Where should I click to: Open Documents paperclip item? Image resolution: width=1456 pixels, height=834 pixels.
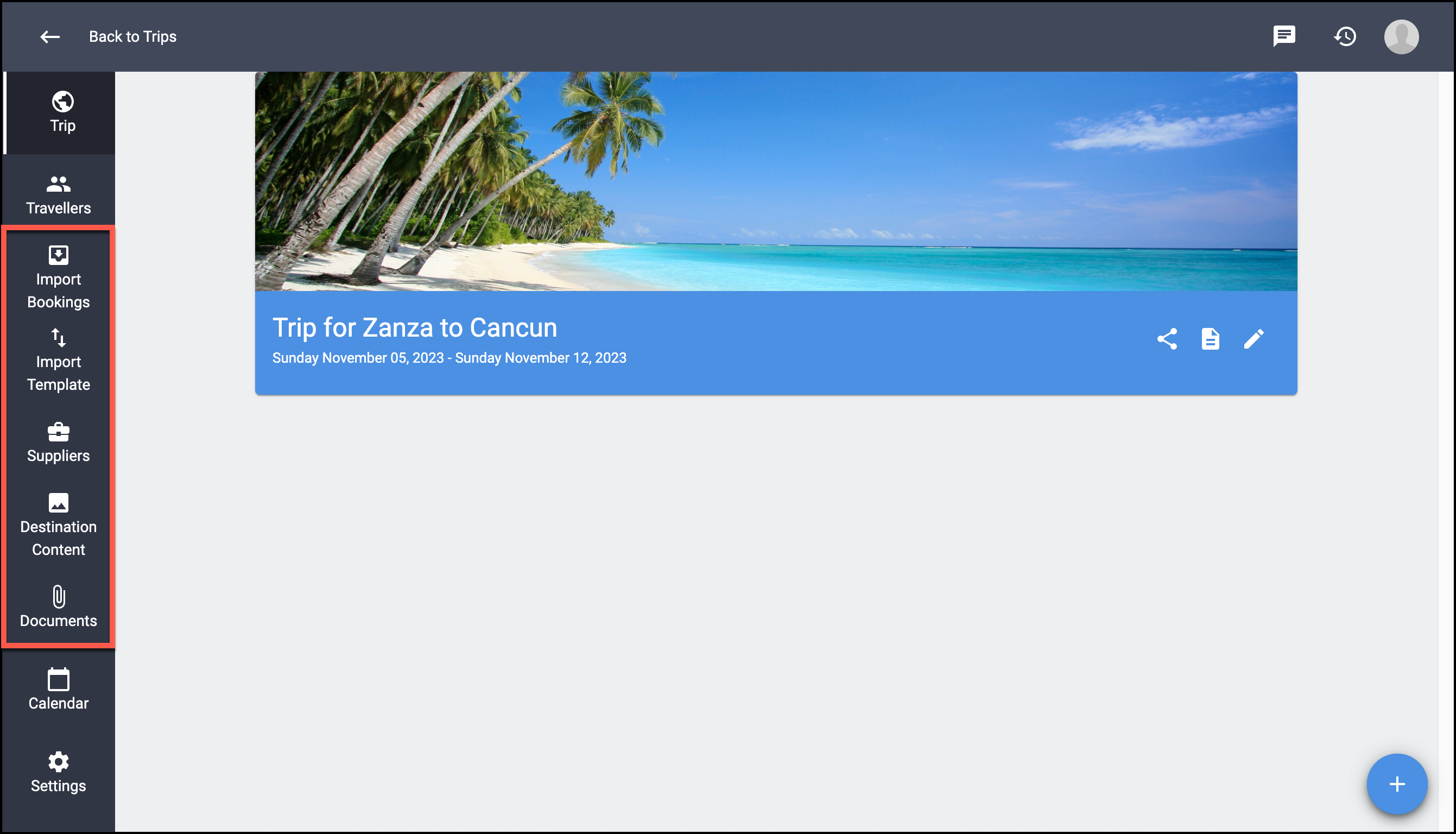click(x=59, y=608)
